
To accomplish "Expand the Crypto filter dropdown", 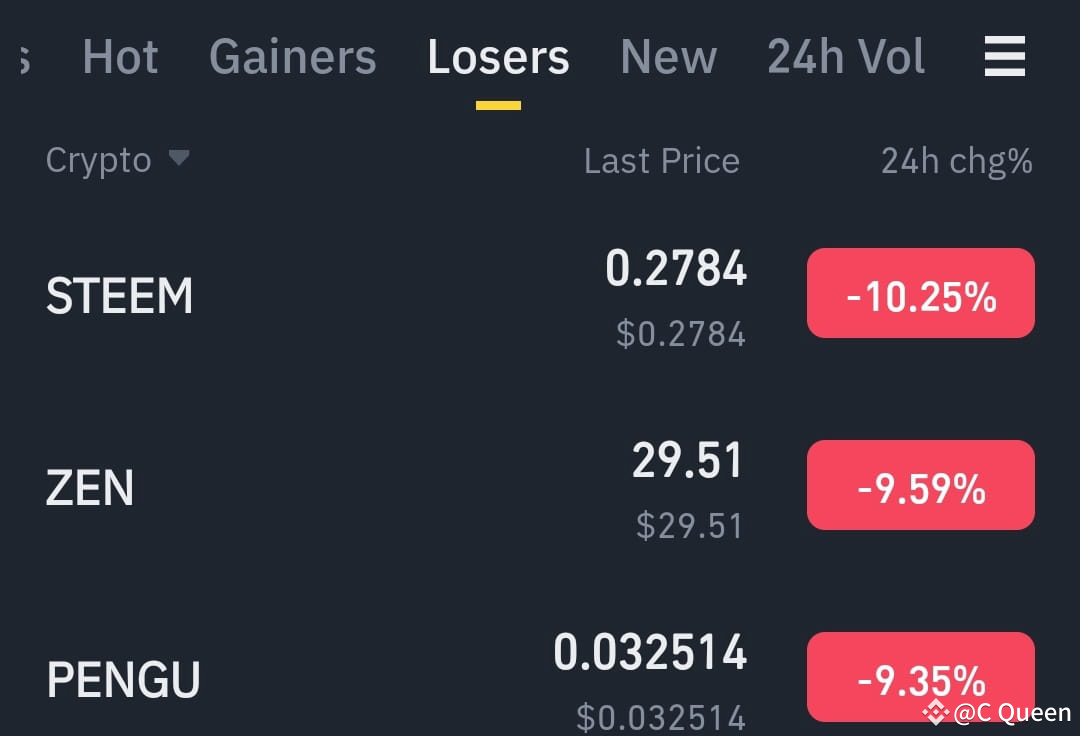I will click(119, 159).
